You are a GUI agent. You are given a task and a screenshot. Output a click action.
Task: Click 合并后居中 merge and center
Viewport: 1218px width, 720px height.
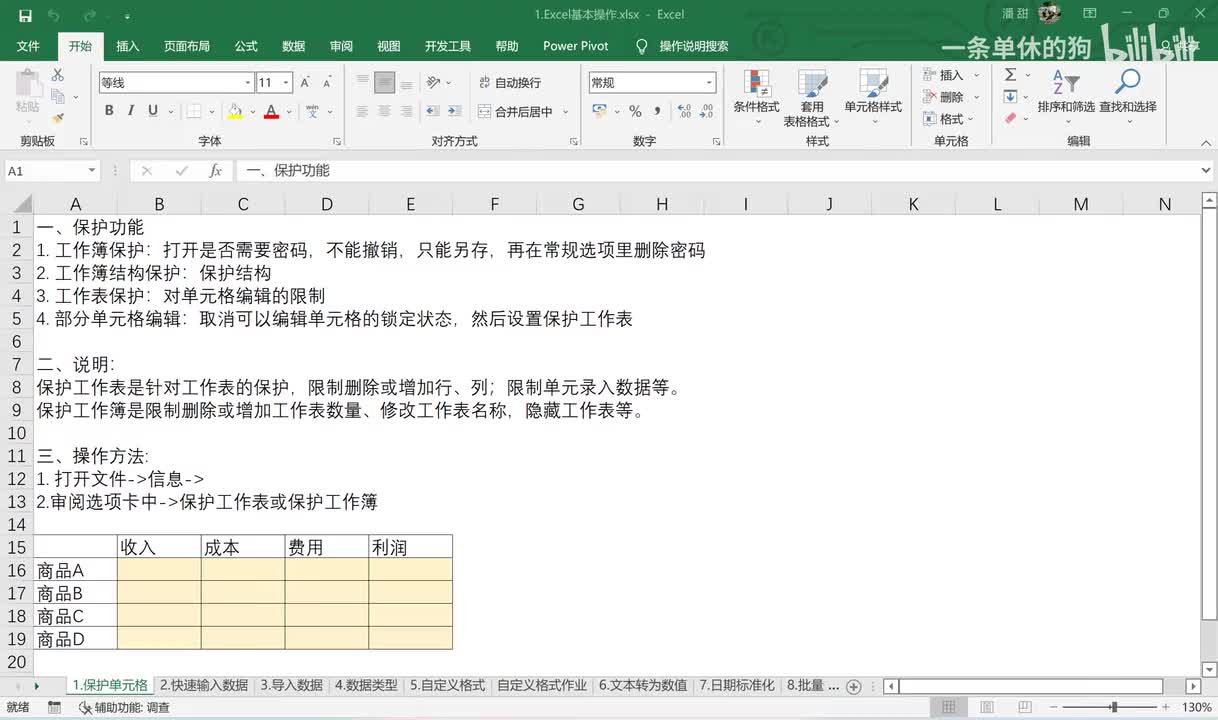pyautogui.click(x=515, y=111)
